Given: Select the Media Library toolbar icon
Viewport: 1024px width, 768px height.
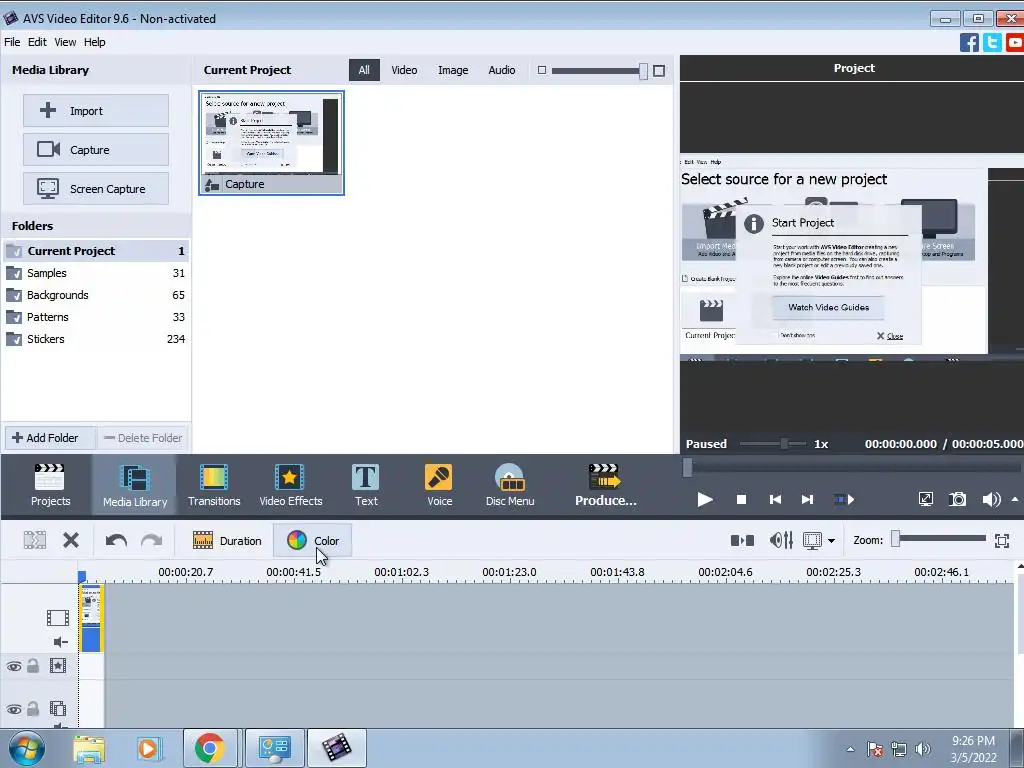Looking at the screenshot, I should (x=135, y=485).
